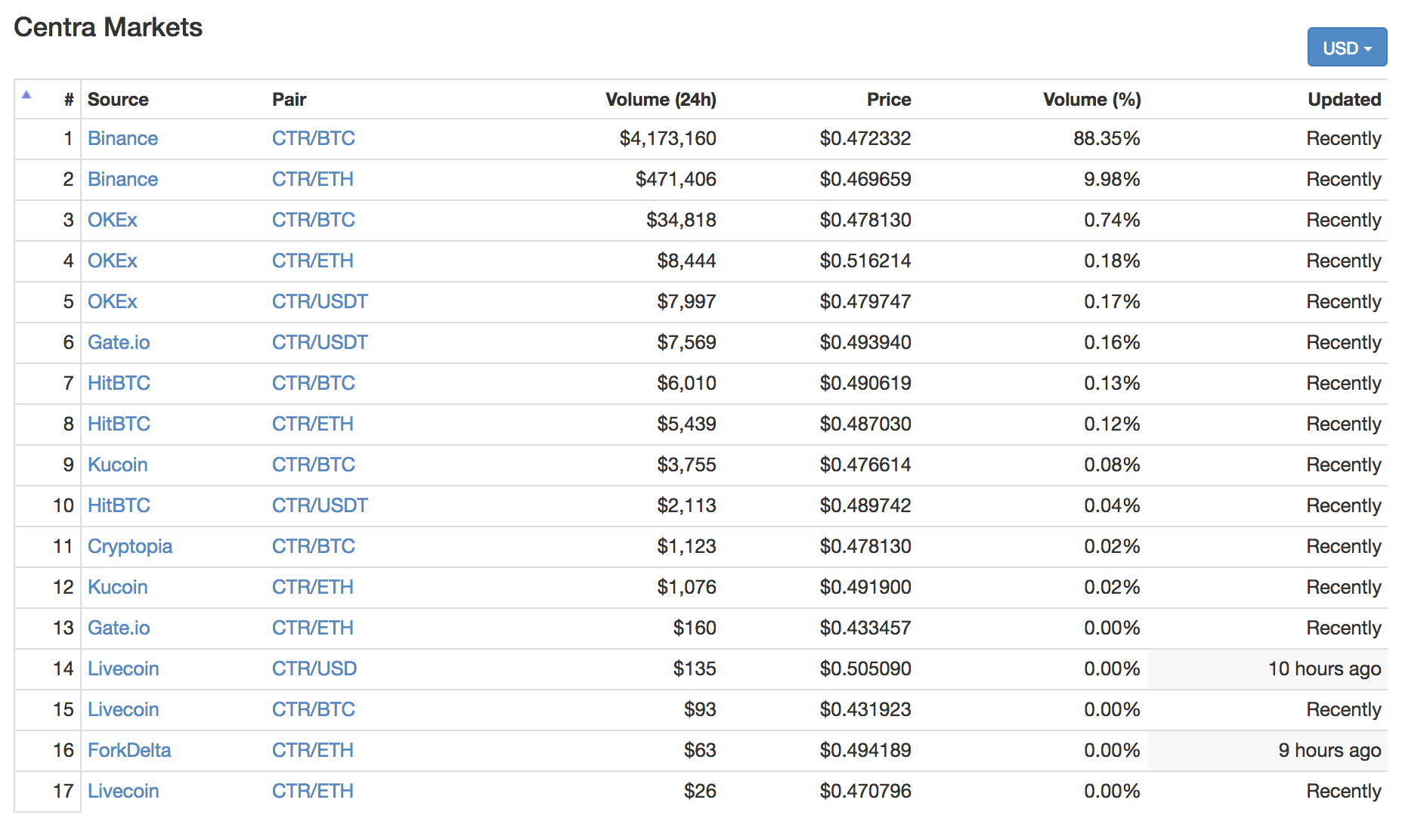The image size is (1427, 840).
Task: Open CTR/BTC pair for Cryptopia
Action: pos(313,546)
